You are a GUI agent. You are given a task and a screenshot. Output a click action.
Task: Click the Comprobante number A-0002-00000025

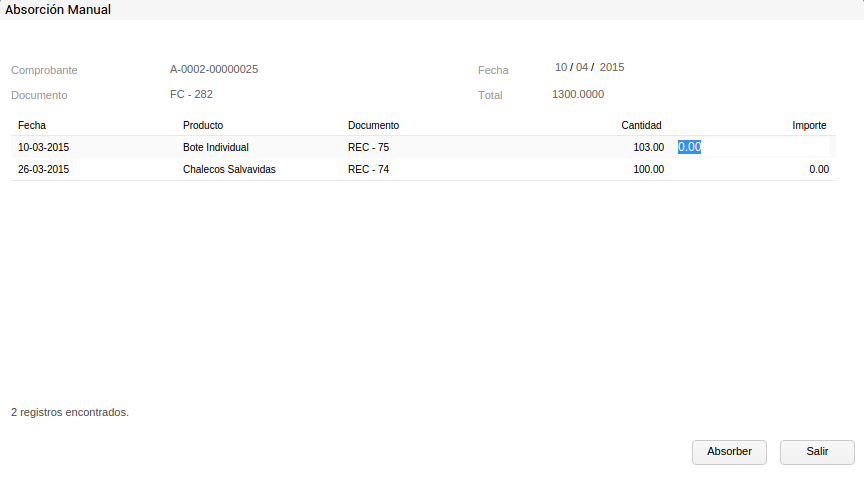(x=214, y=69)
